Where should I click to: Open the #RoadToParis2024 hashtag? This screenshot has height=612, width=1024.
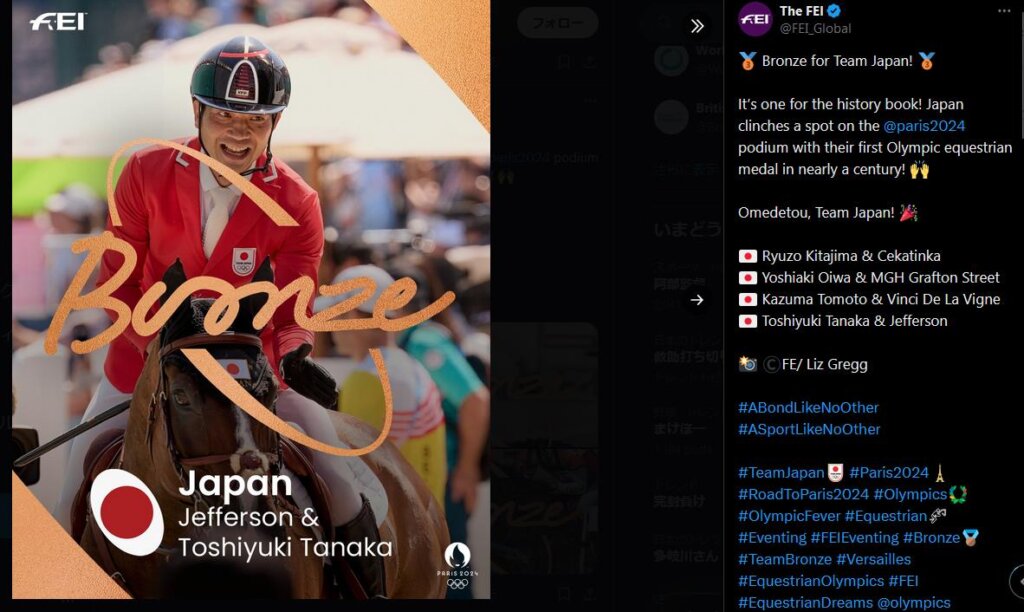[803, 494]
